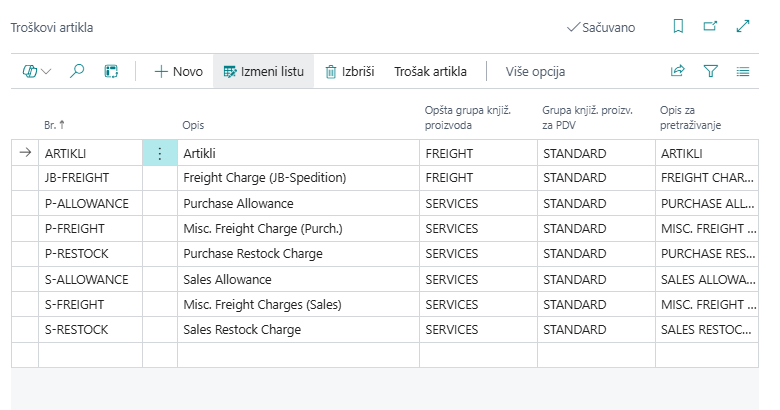
Task: Open row options for ARTIKLI
Action: pos(160,153)
